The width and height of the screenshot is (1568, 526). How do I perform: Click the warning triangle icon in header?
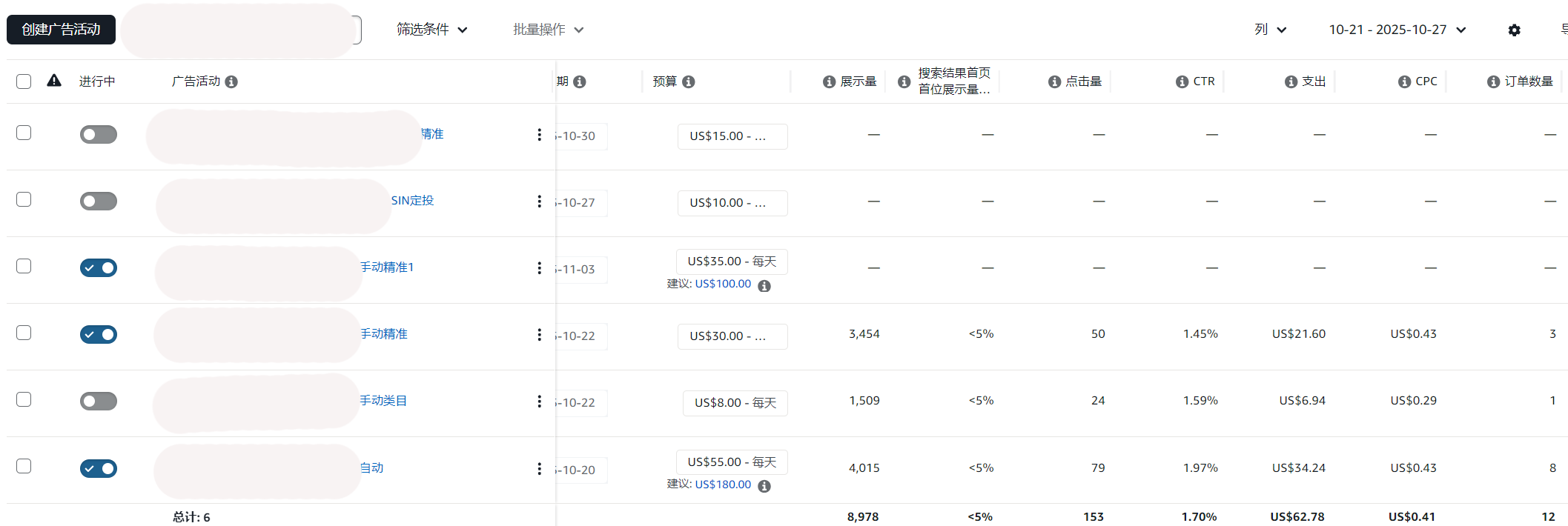tap(54, 81)
